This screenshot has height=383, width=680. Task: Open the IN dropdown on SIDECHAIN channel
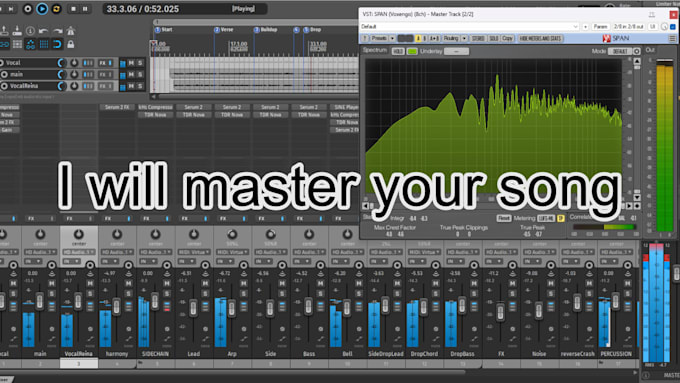[x=147, y=262]
